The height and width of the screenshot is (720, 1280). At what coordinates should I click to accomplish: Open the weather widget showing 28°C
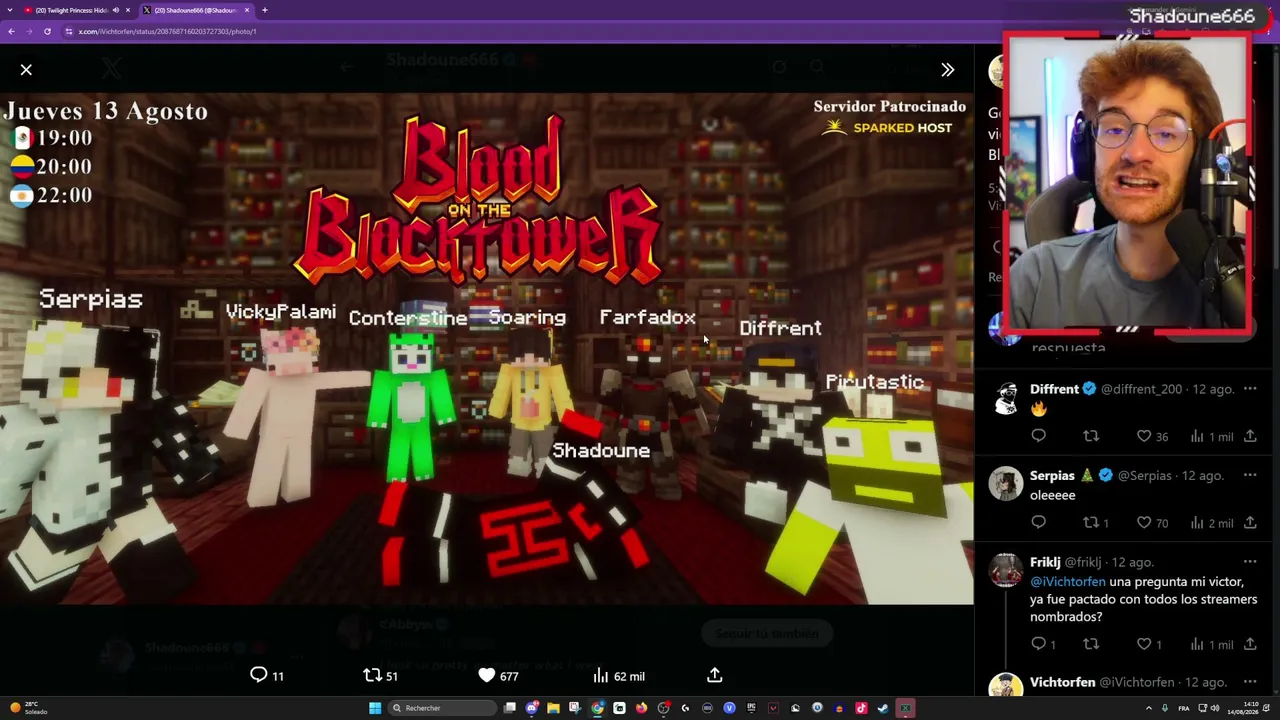(28, 708)
